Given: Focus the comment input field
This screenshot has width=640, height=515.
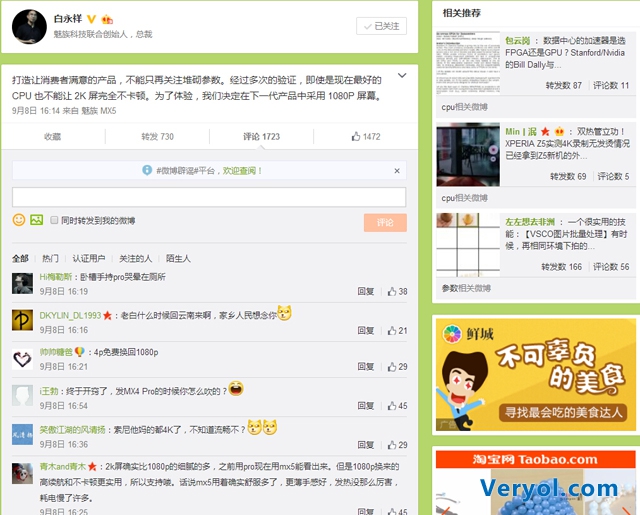Looking at the screenshot, I should pos(209,197).
